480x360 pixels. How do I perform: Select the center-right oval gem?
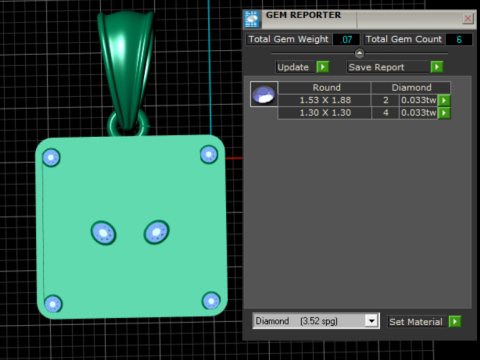157,232
